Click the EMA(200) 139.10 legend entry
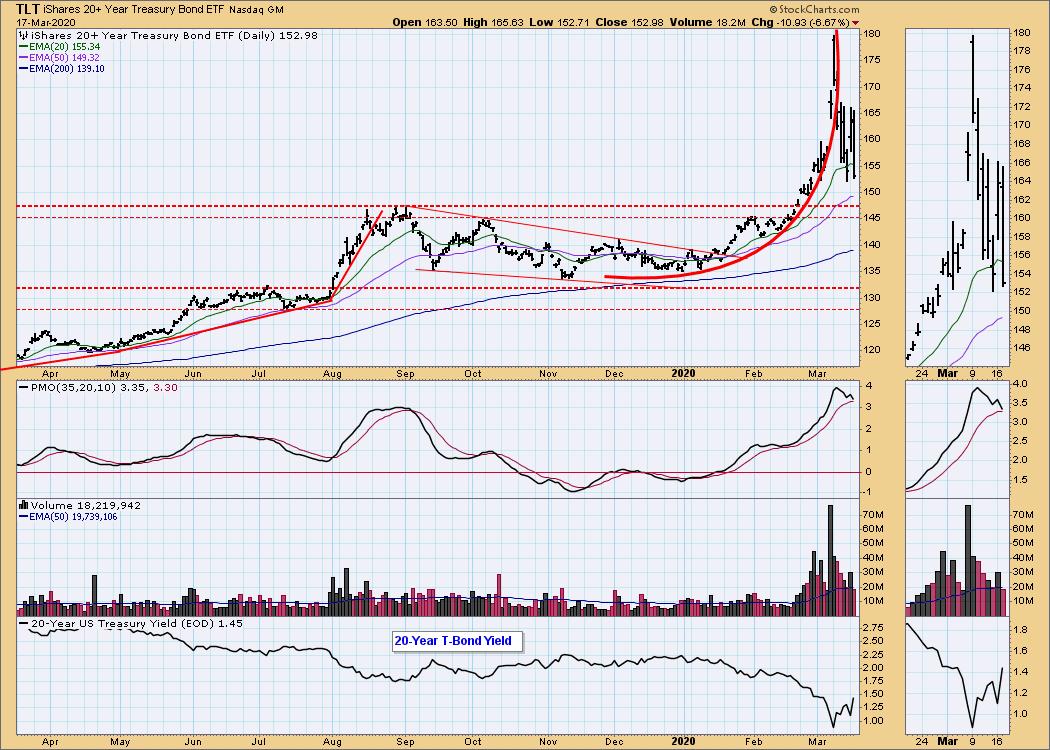This screenshot has height=750, width=1050. tap(63, 68)
